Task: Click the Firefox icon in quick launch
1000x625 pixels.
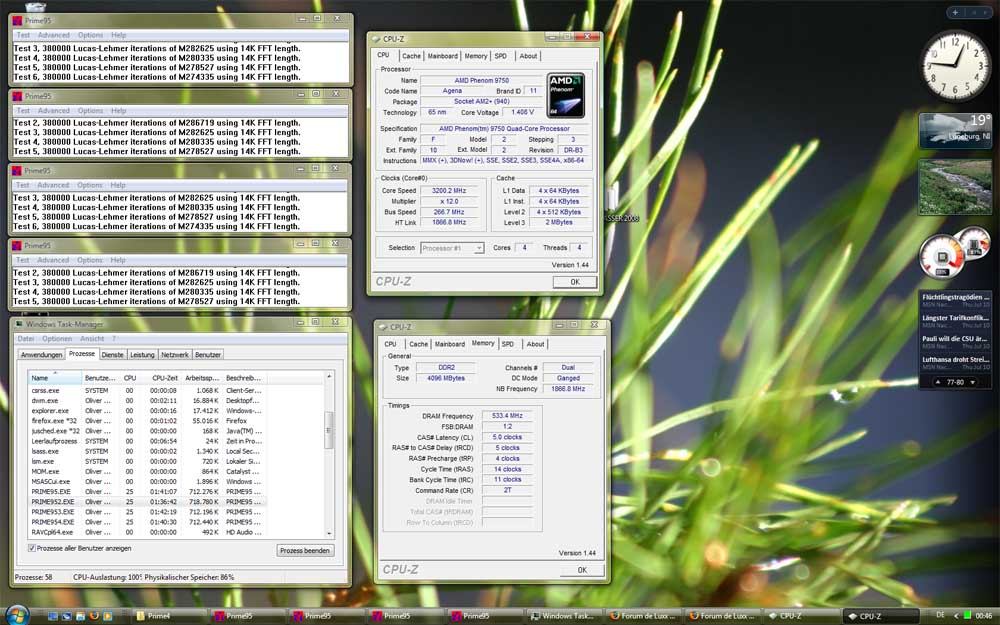Action: [94, 616]
